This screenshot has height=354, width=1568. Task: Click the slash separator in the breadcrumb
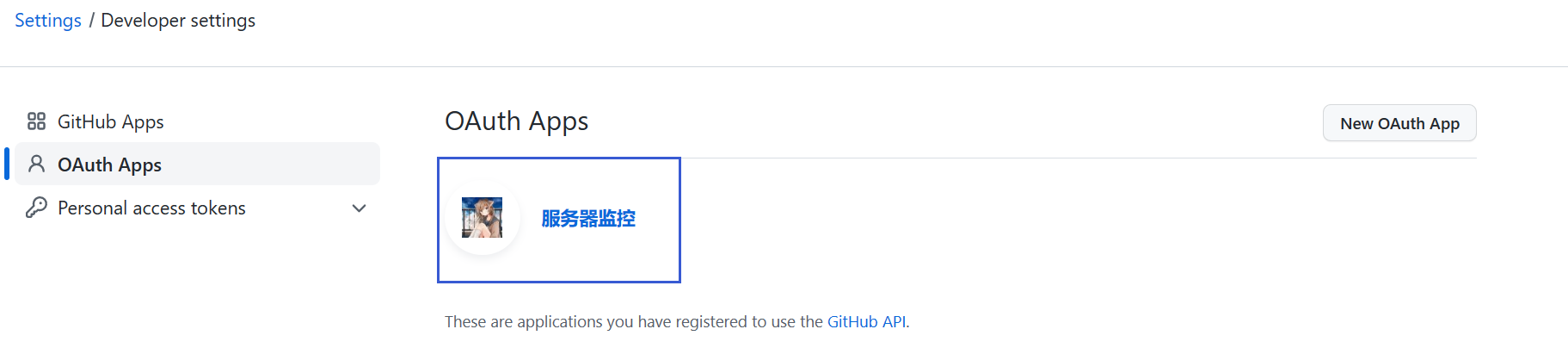[91, 21]
